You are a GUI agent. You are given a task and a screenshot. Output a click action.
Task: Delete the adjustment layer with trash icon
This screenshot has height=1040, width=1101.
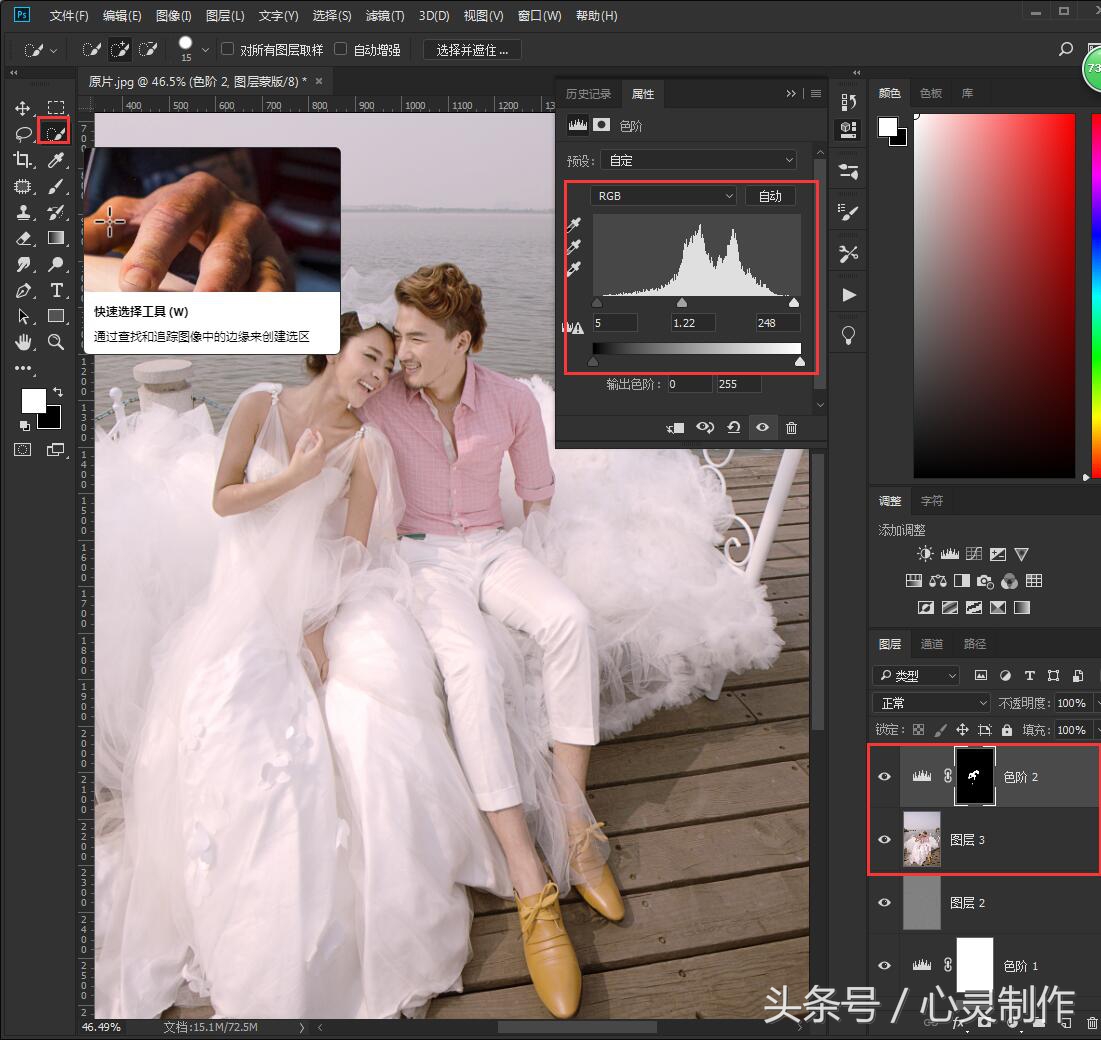pos(791,428)
